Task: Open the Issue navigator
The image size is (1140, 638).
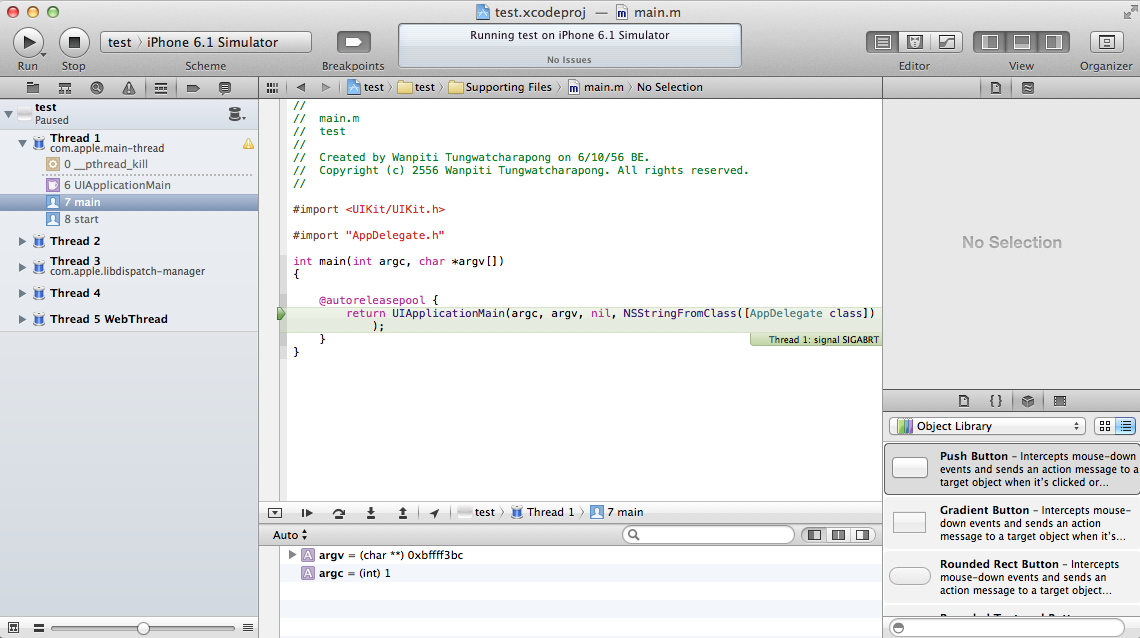Action: (128, 87)
